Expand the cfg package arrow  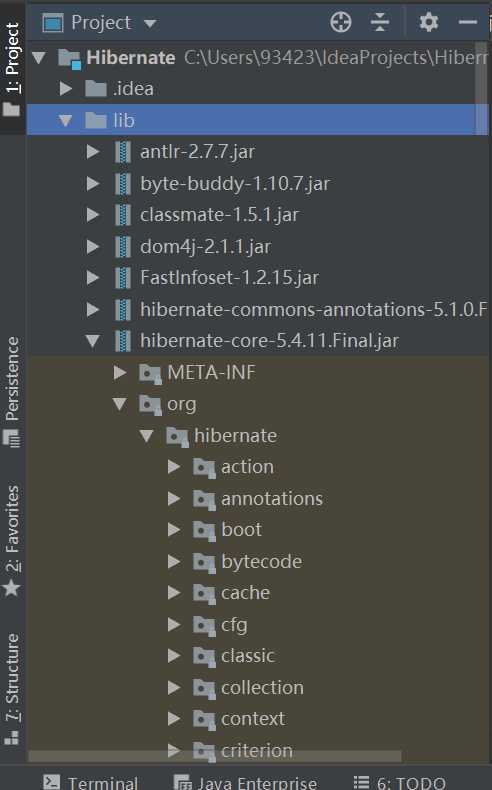pos(174,625)
